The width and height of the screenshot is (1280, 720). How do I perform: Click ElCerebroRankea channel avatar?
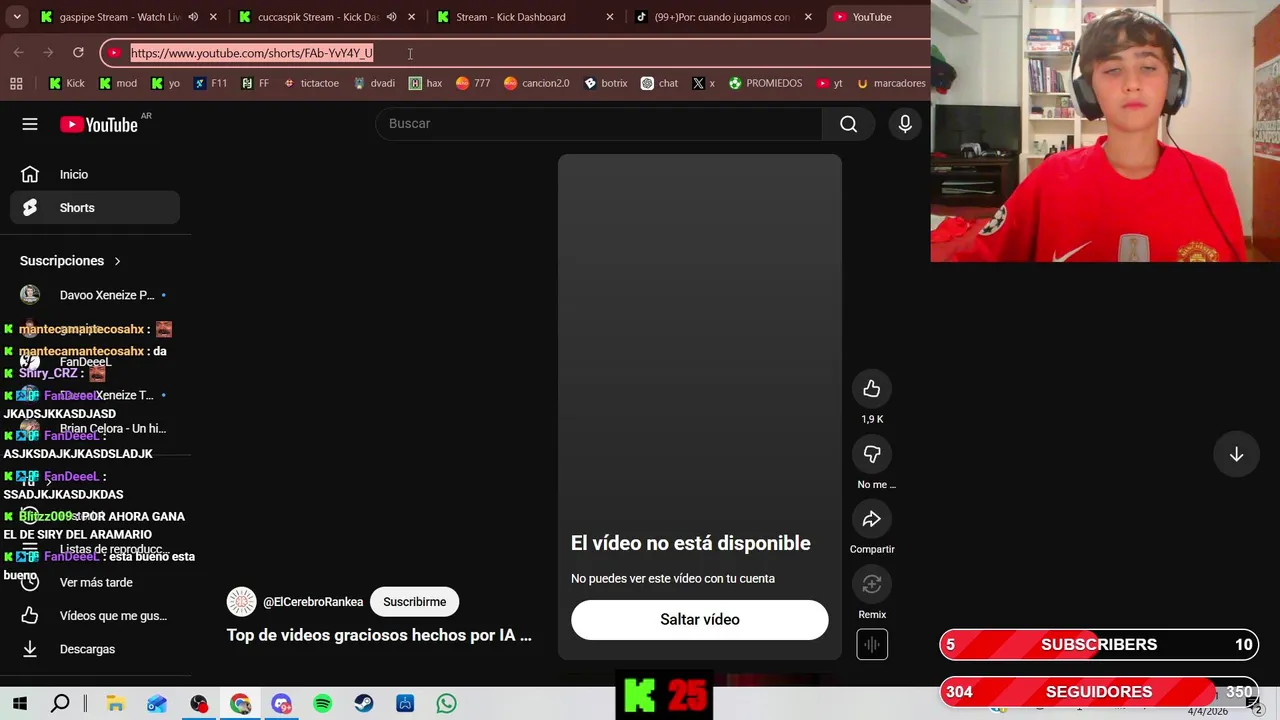pyautogui.click(x=241, y=602)
